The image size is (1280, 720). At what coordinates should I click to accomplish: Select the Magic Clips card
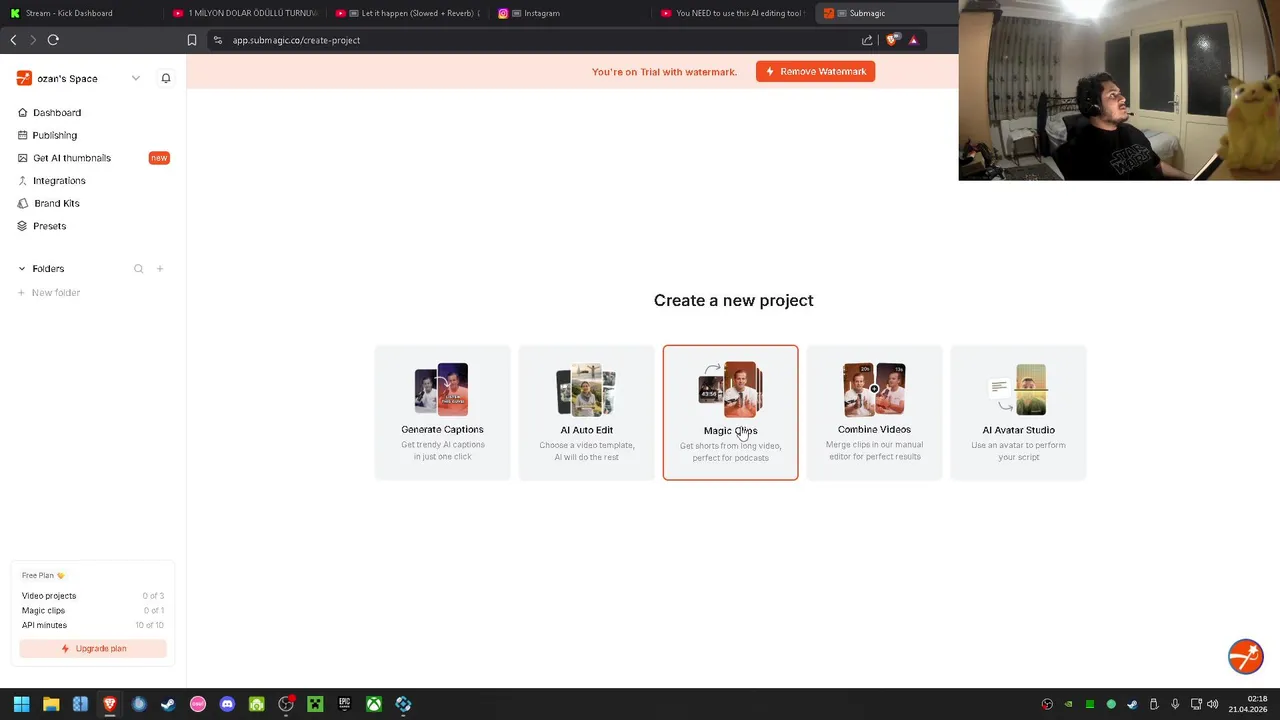pyautogui.click(x=730, y=412)
